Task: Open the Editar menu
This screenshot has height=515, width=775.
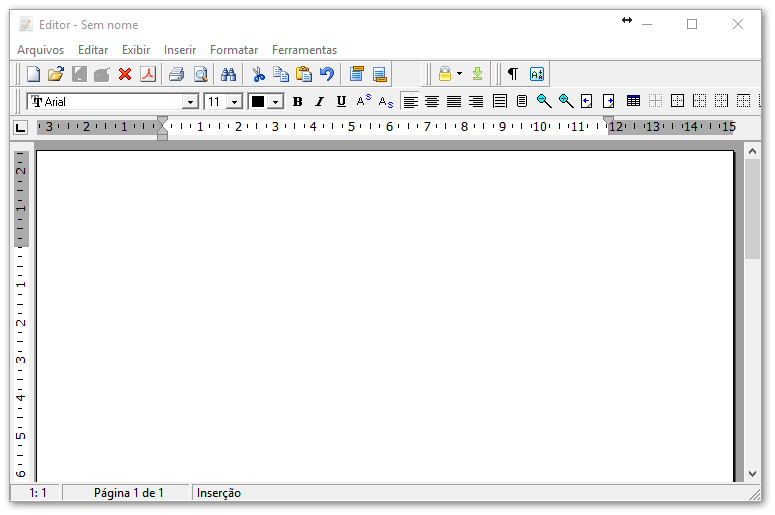Action: (x=93, y=50)
